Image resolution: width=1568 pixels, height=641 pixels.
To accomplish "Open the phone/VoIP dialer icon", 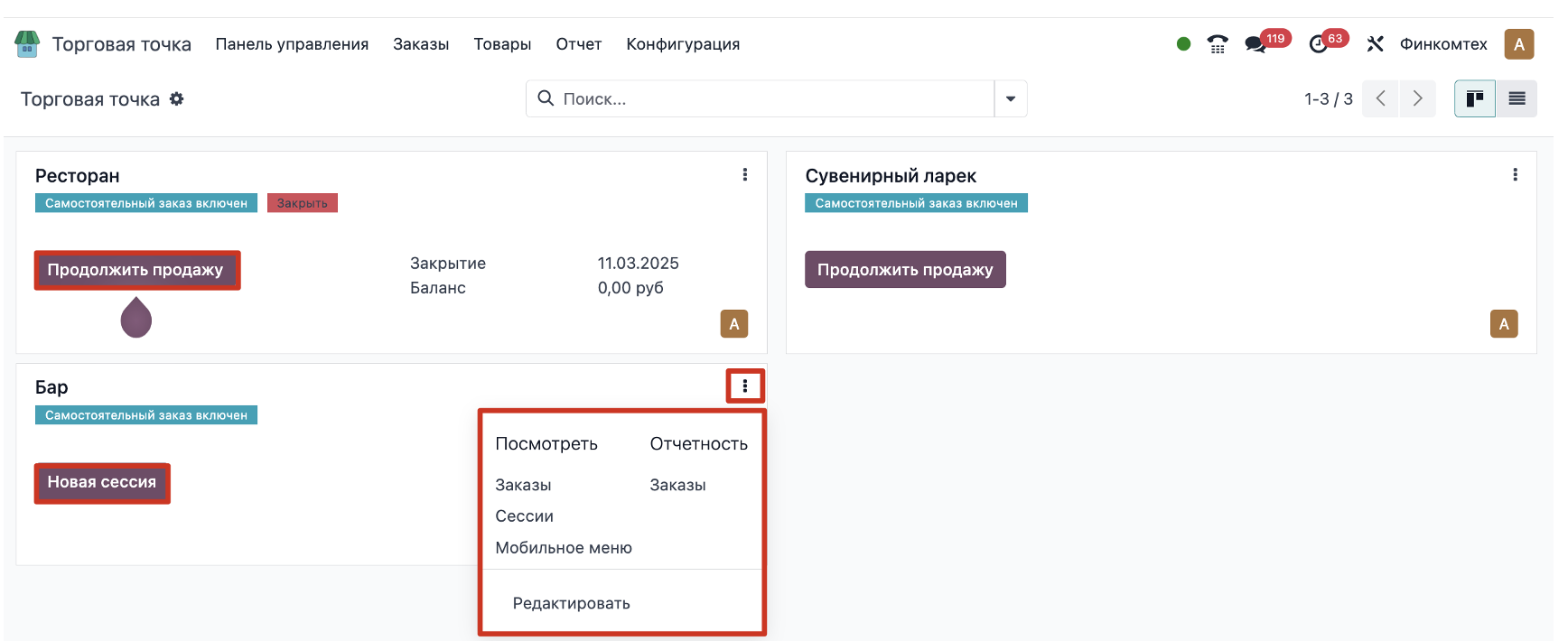I will pyautogui.click(x=1218, y=44).
